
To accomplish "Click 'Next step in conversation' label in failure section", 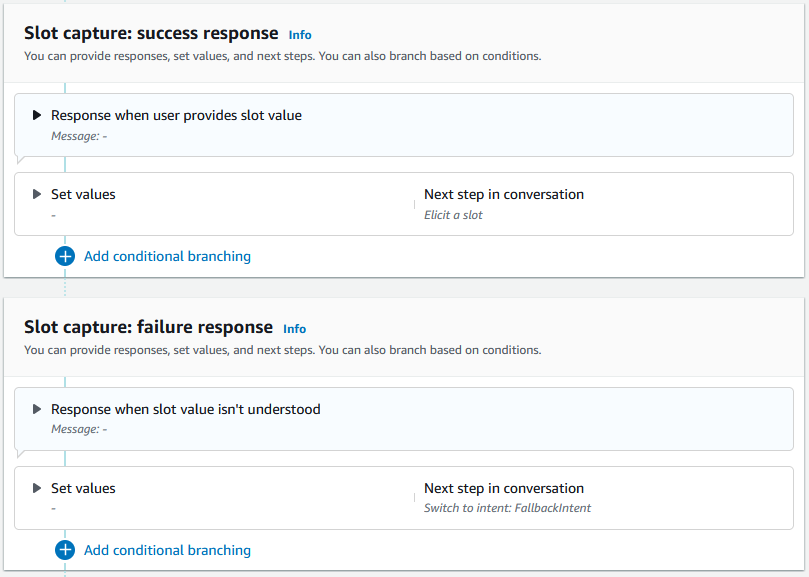I will click(504, 488).
